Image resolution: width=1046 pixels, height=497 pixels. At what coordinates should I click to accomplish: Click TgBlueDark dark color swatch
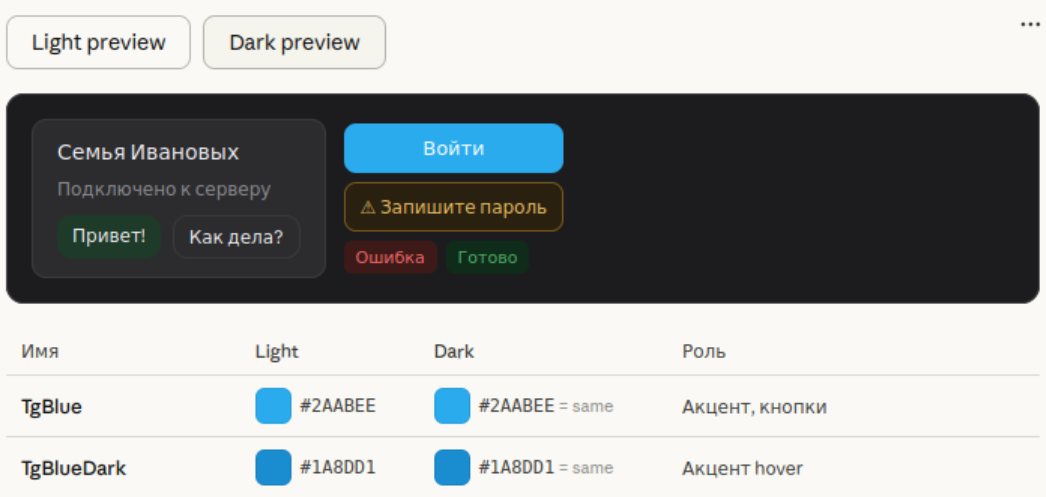pyautogui.click(x=452, y=468)
